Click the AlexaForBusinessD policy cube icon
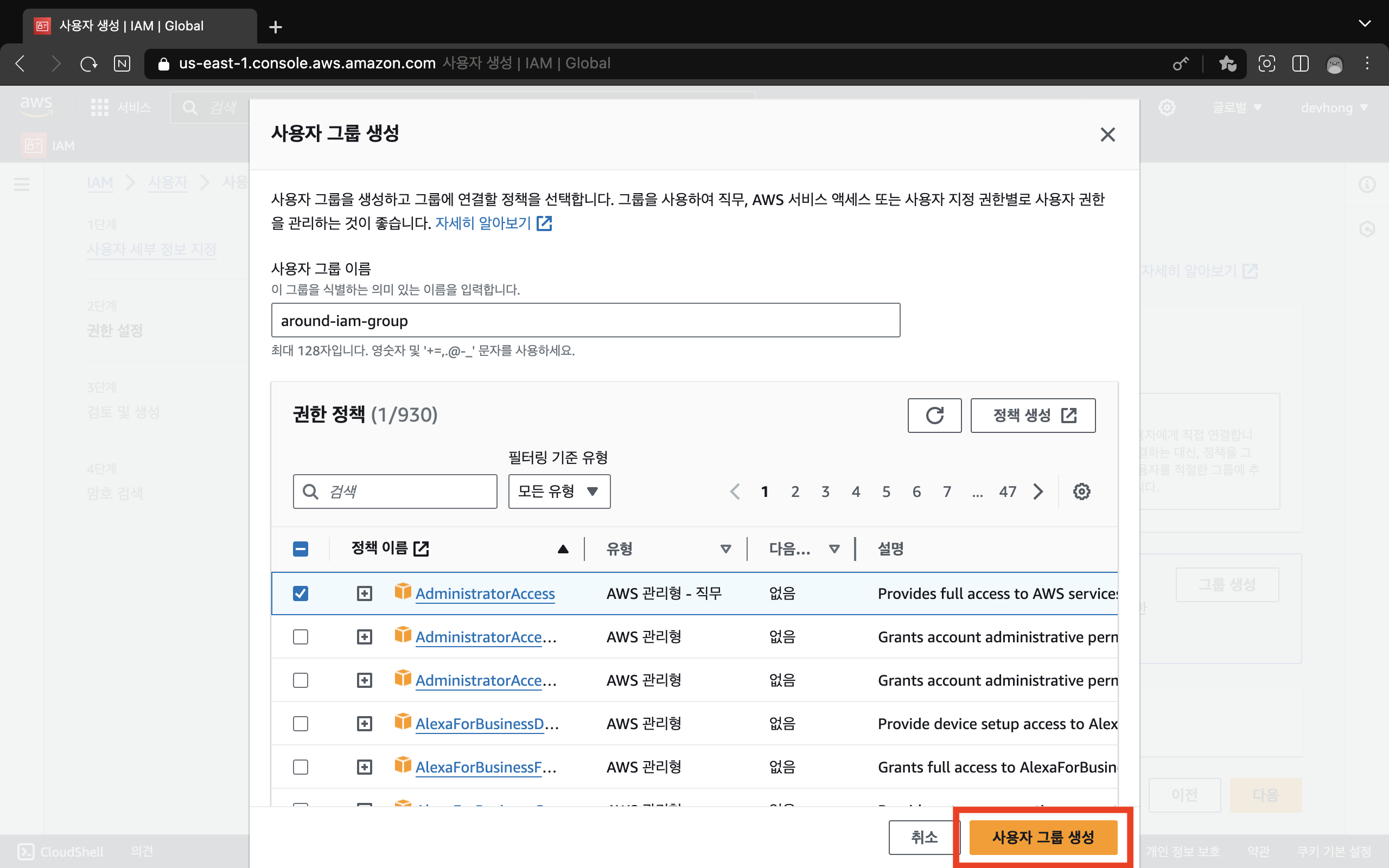Image resolution: width=1389 pixels, height=868 pixels. click(403, 721)
